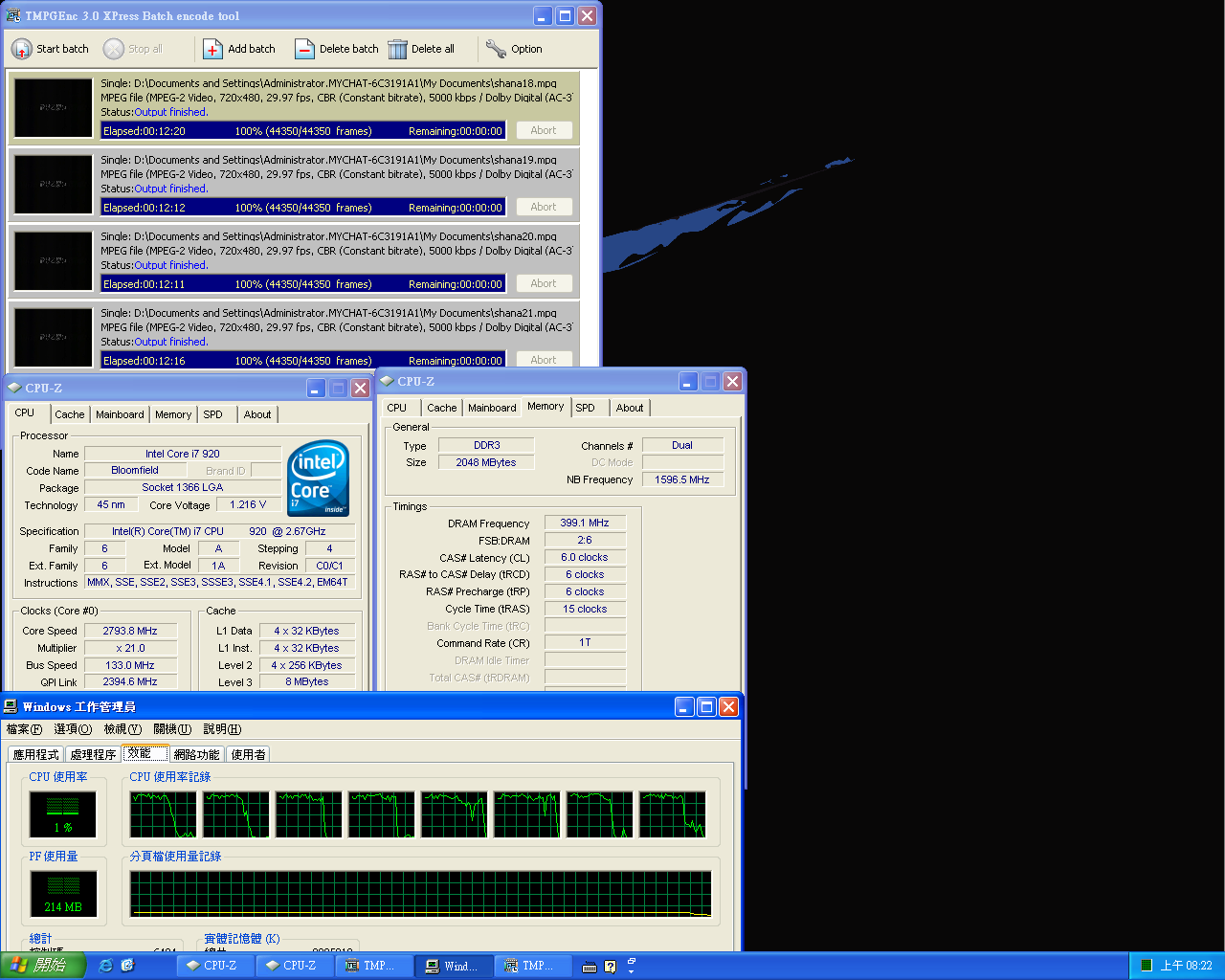This screenshot has width=1225, height=980.
Task: Switch to the 使用者 tab in Task Manager
Action: pyautogui.click(x=248, y=754)
